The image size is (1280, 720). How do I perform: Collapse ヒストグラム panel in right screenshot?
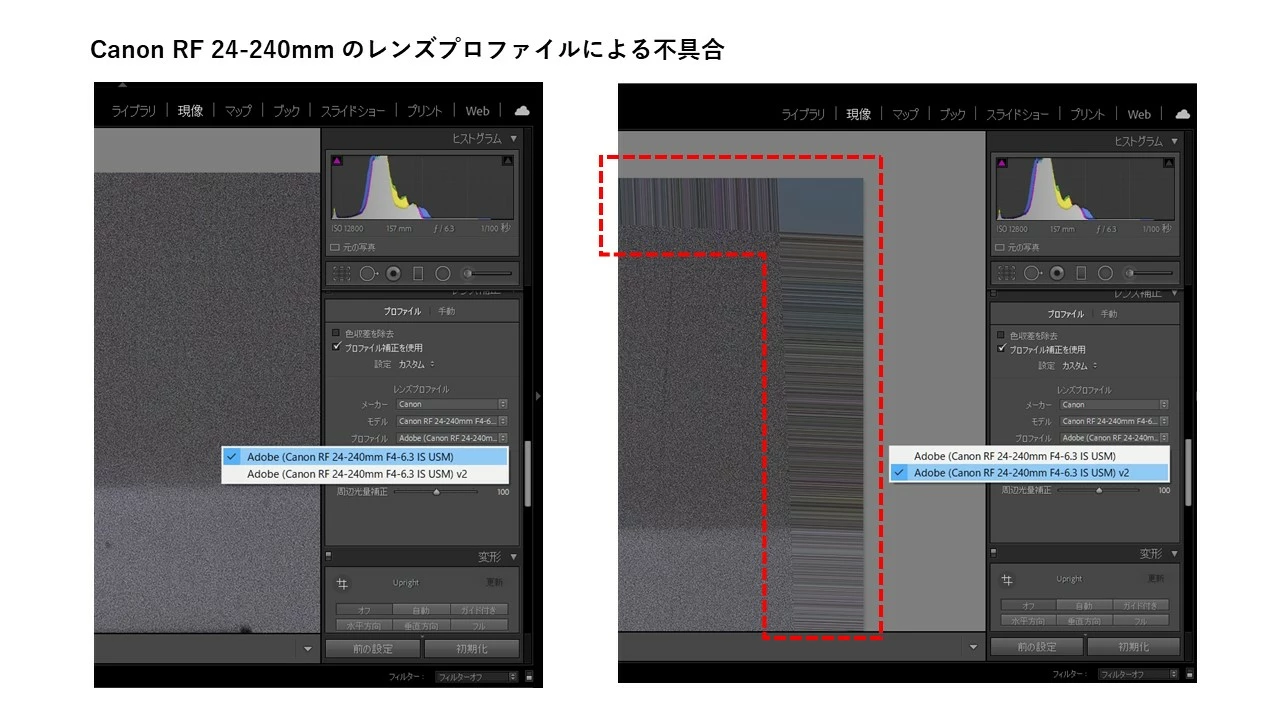tap(1174, 142)
